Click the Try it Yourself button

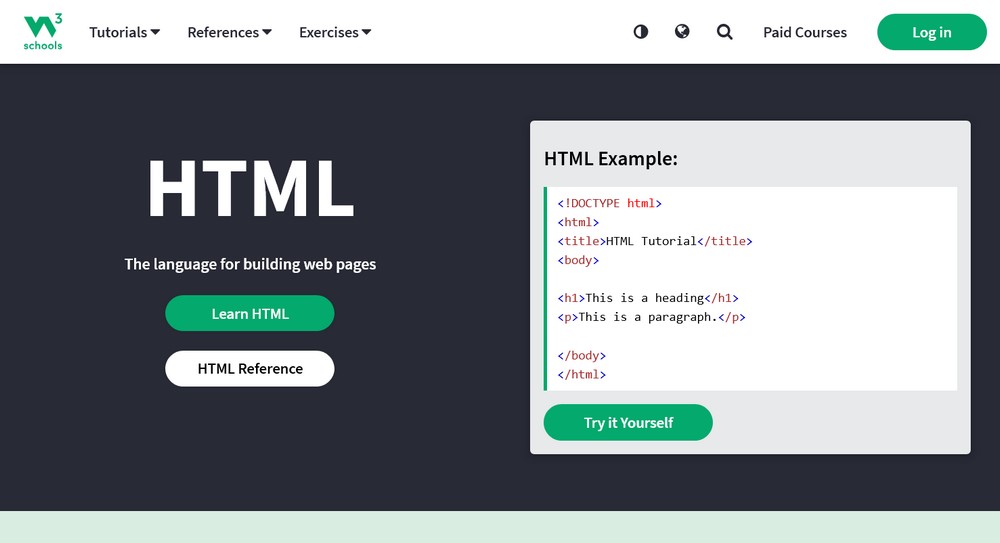click(628, 422)
